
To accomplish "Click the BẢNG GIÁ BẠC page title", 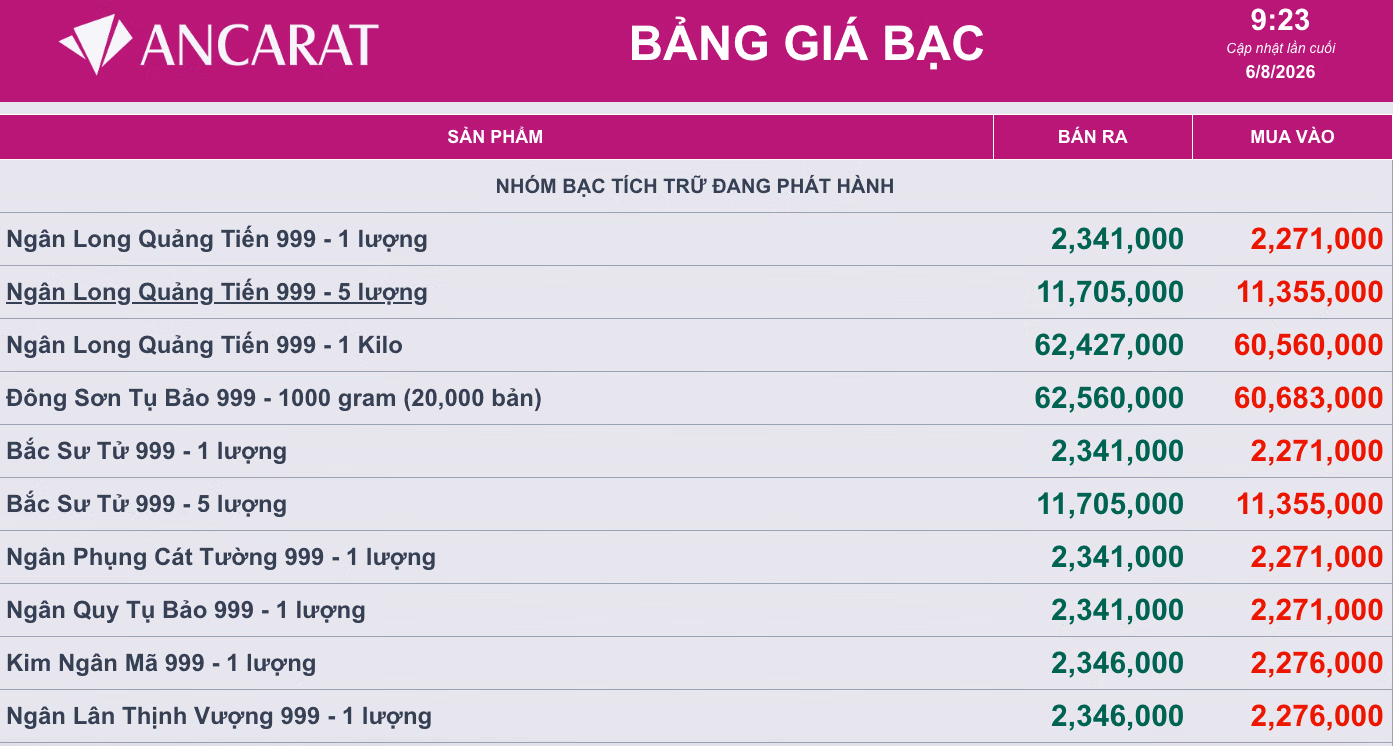I will pos(807,43).
